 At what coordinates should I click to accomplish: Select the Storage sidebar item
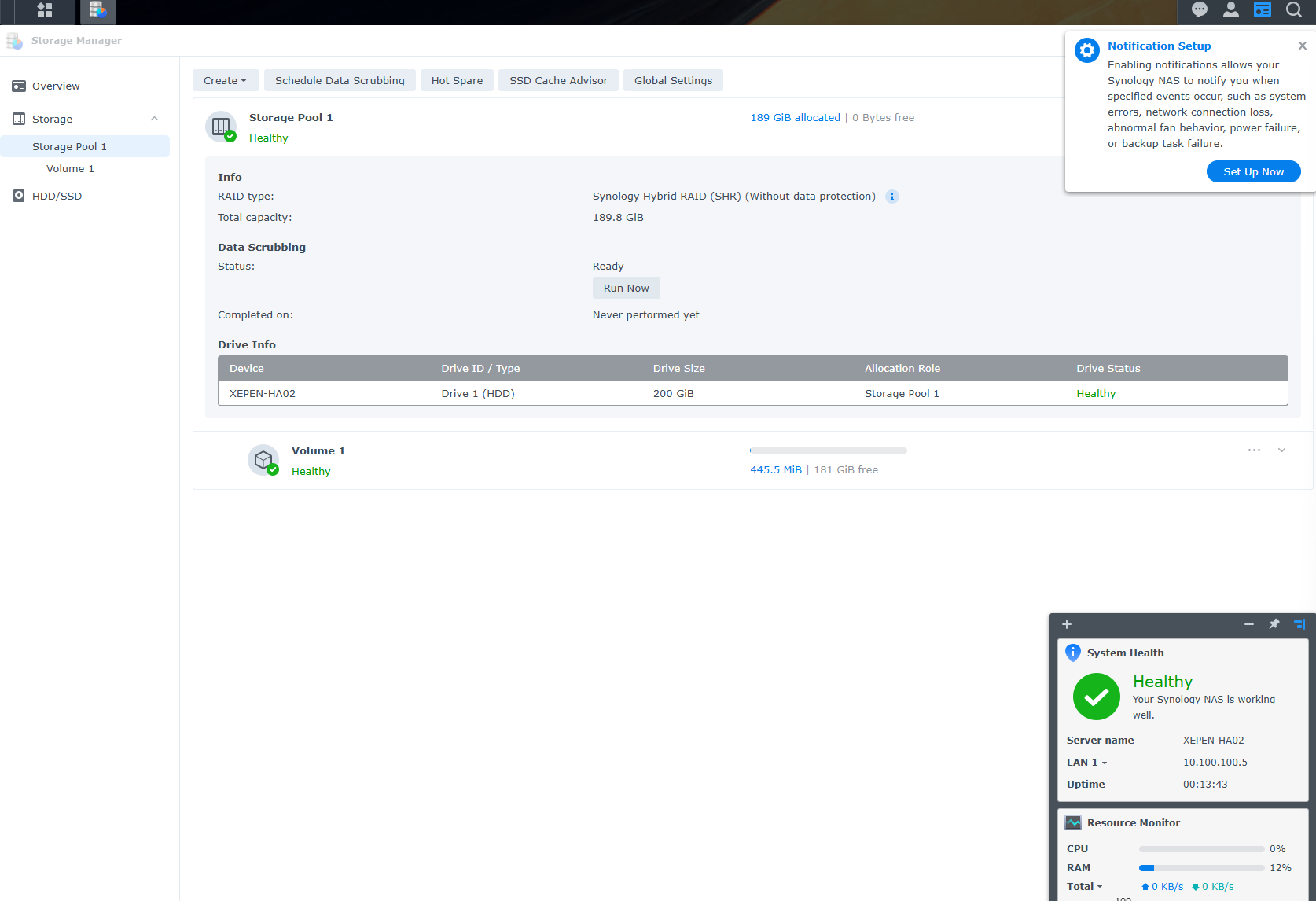tap(52, 120)
